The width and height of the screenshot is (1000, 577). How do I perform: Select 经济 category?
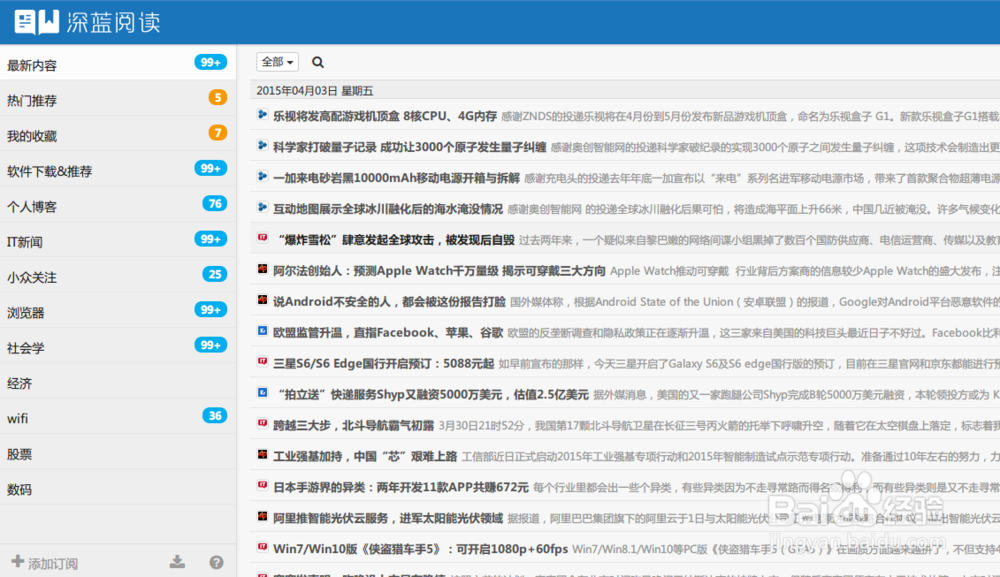tap(118, 381)
